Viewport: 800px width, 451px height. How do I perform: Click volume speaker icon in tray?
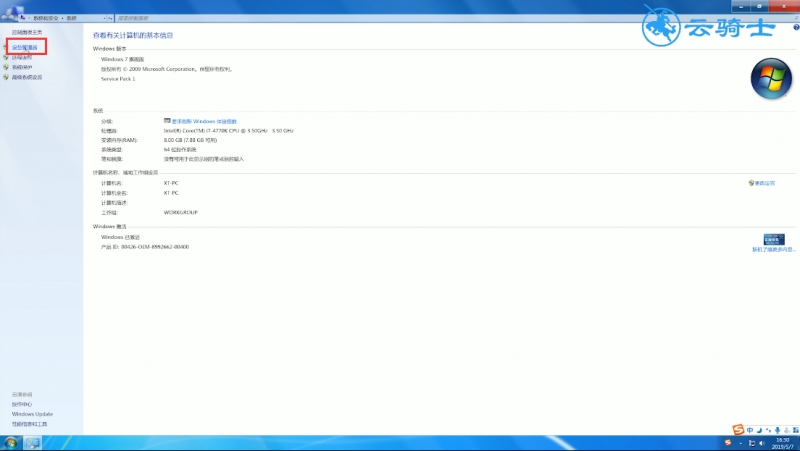pos(762,443)
